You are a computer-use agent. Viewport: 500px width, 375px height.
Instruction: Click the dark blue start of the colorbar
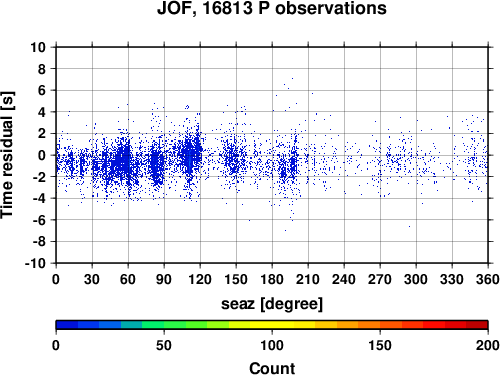(67, 325)
